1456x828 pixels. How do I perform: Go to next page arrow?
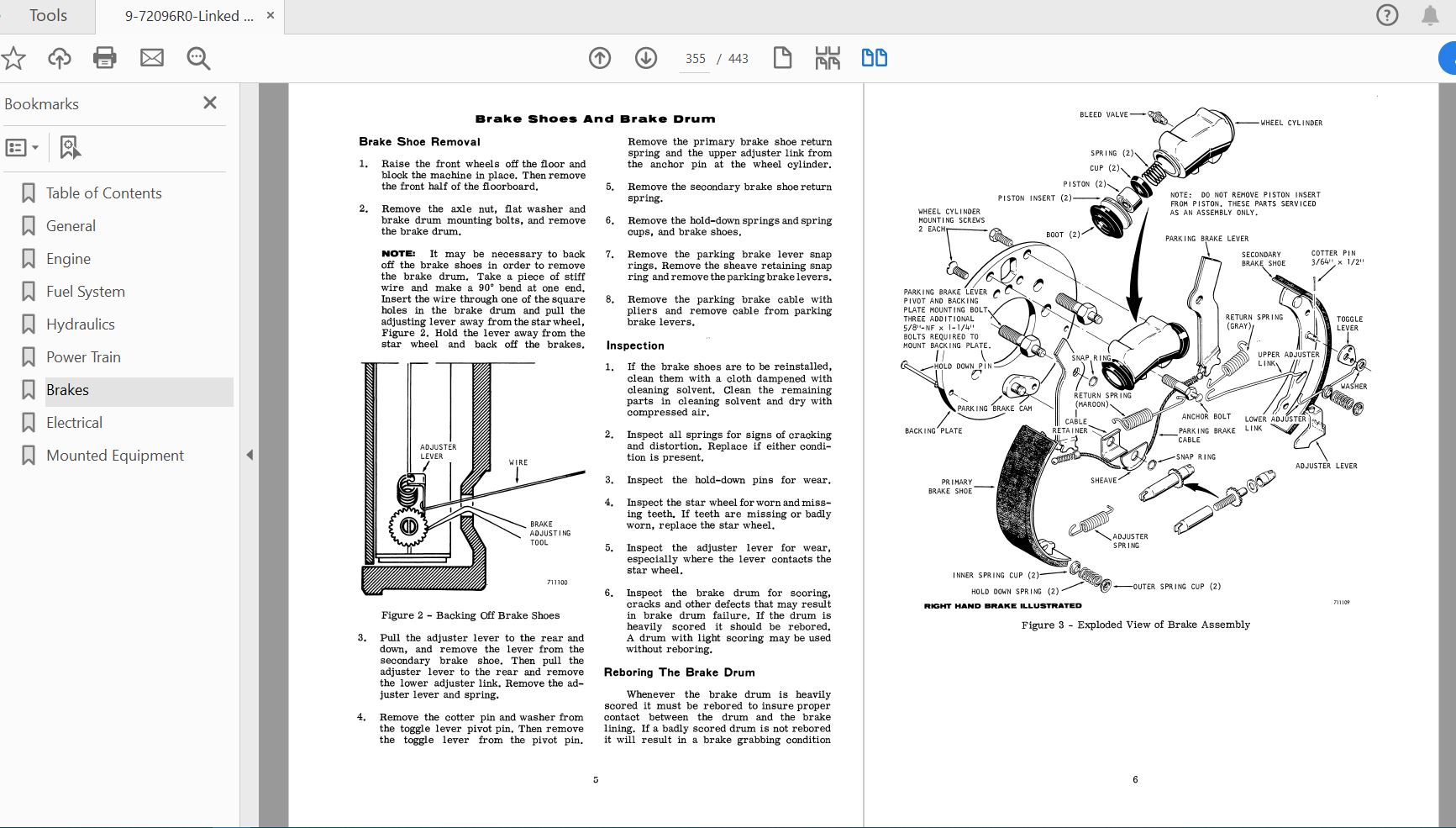(646, 58)
